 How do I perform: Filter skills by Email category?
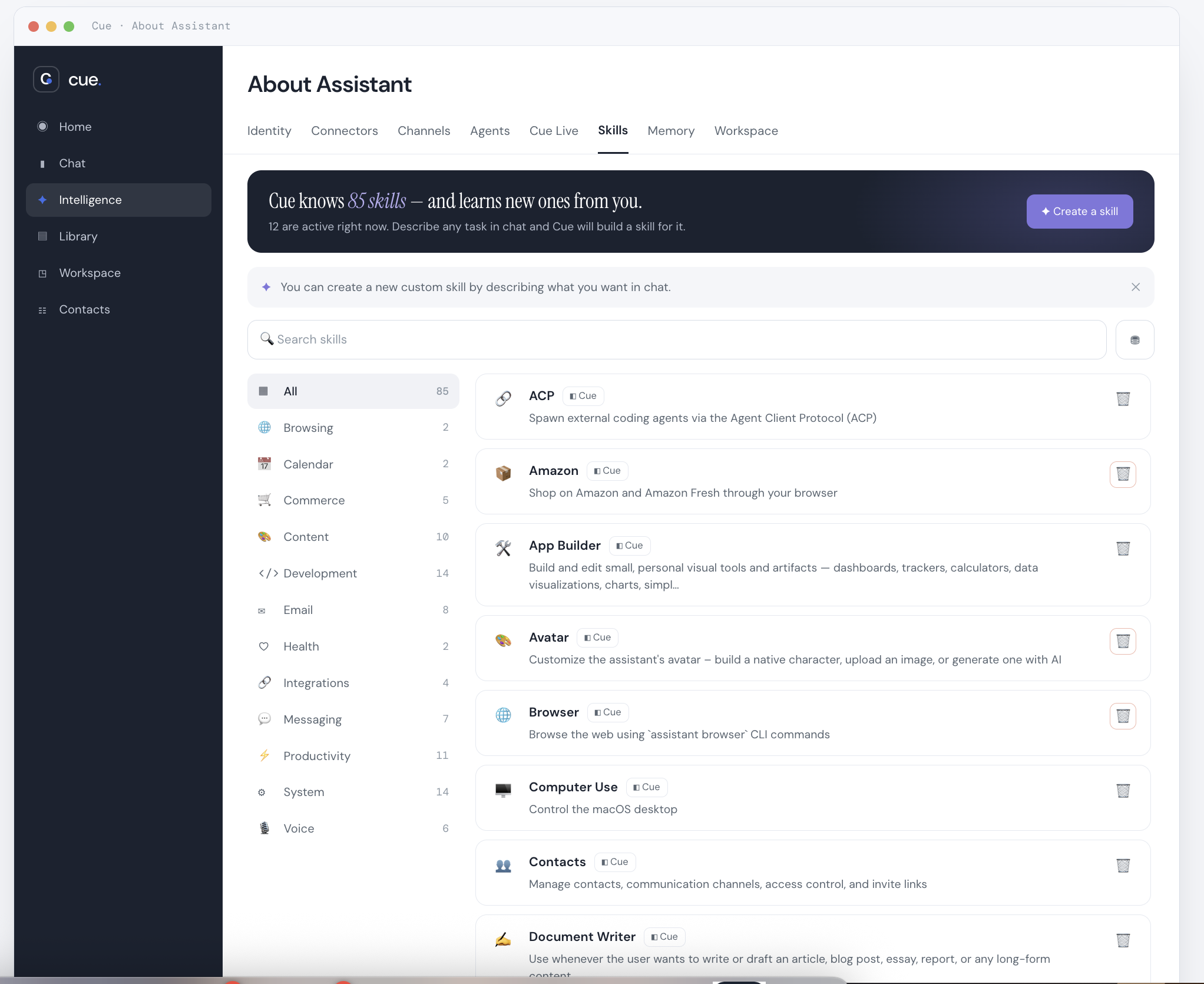coord(353,610)
